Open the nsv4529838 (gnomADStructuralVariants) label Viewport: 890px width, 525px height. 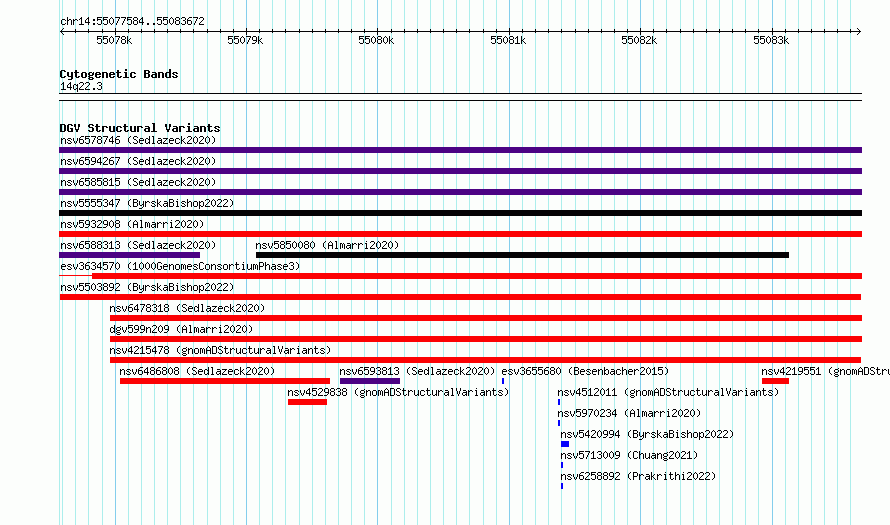click(x=398, y=392)
